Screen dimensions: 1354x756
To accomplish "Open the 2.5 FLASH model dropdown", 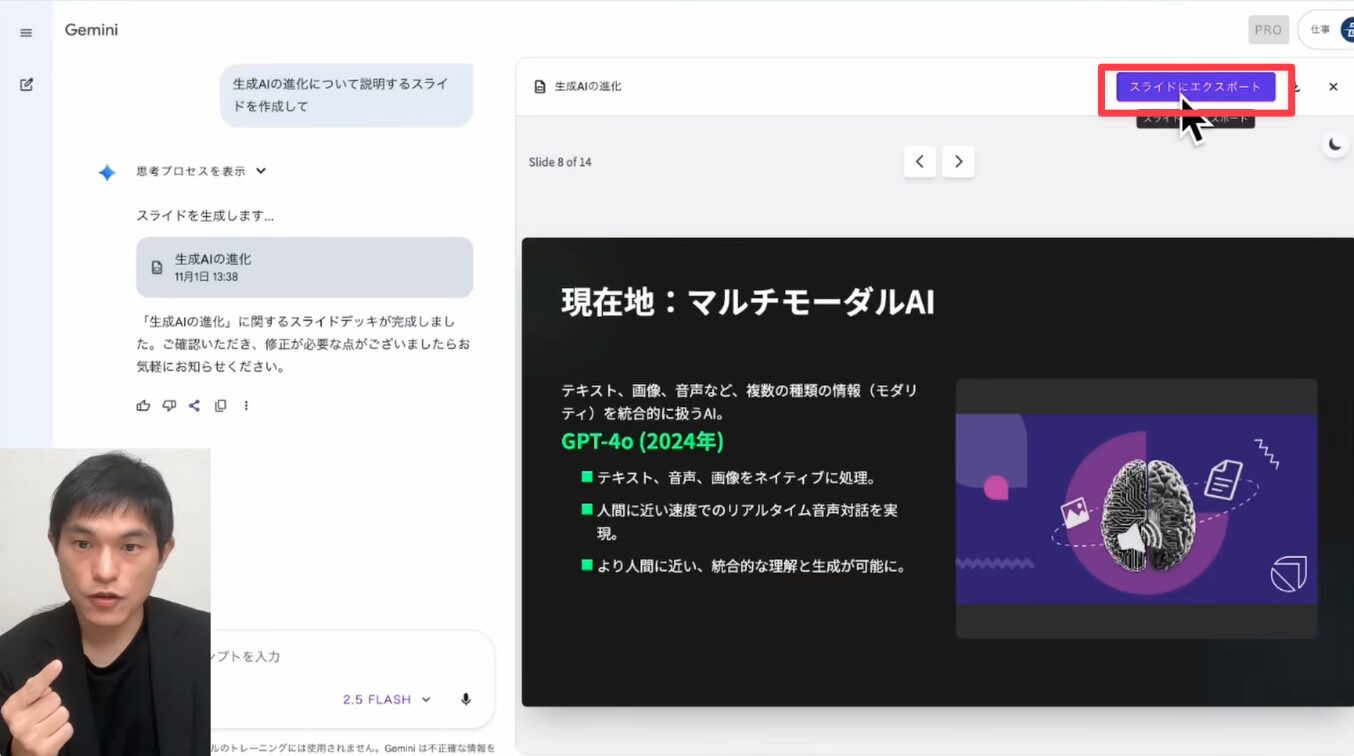I will pos(386,699).
